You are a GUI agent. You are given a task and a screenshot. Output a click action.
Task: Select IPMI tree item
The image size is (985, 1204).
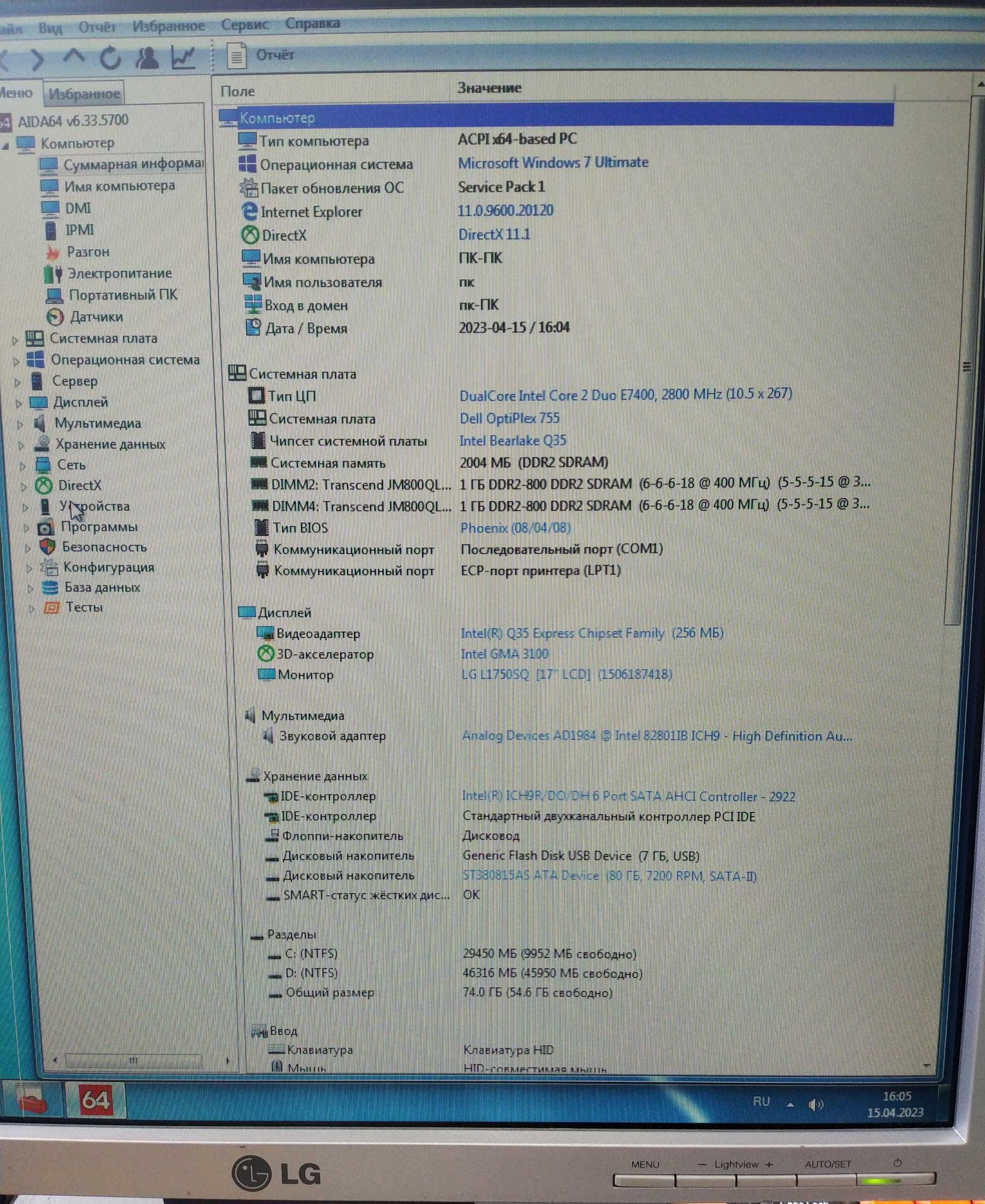(79, 230)
